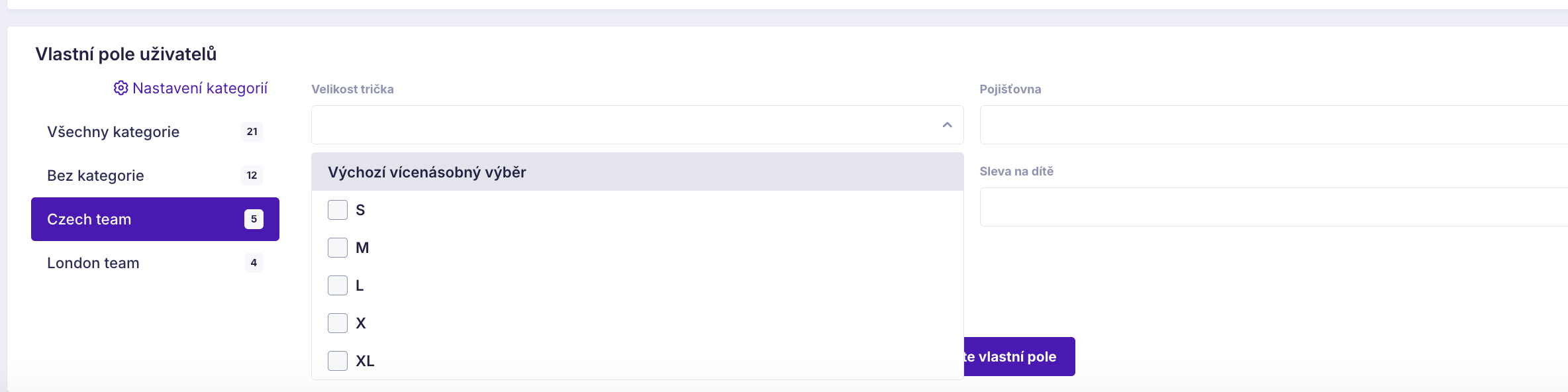Viewport: 1568px width, 392px height.
Task: Select the Czech team category
Action: 155,219
